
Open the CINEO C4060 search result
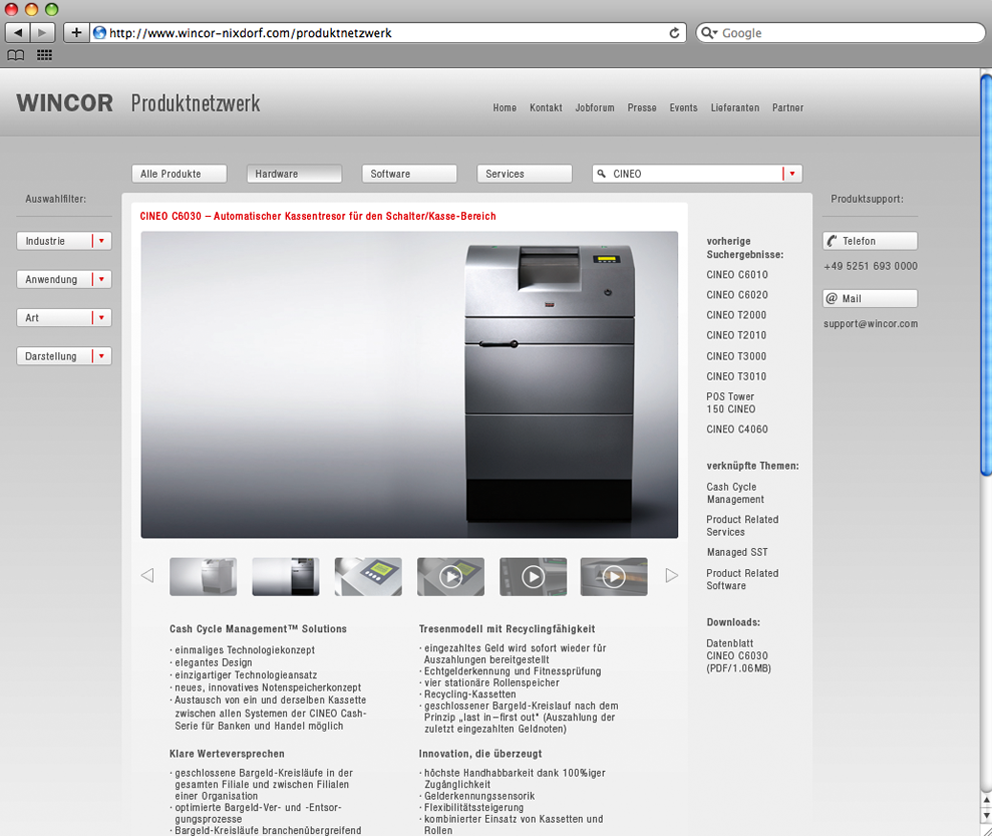click(x=737, y=429)
